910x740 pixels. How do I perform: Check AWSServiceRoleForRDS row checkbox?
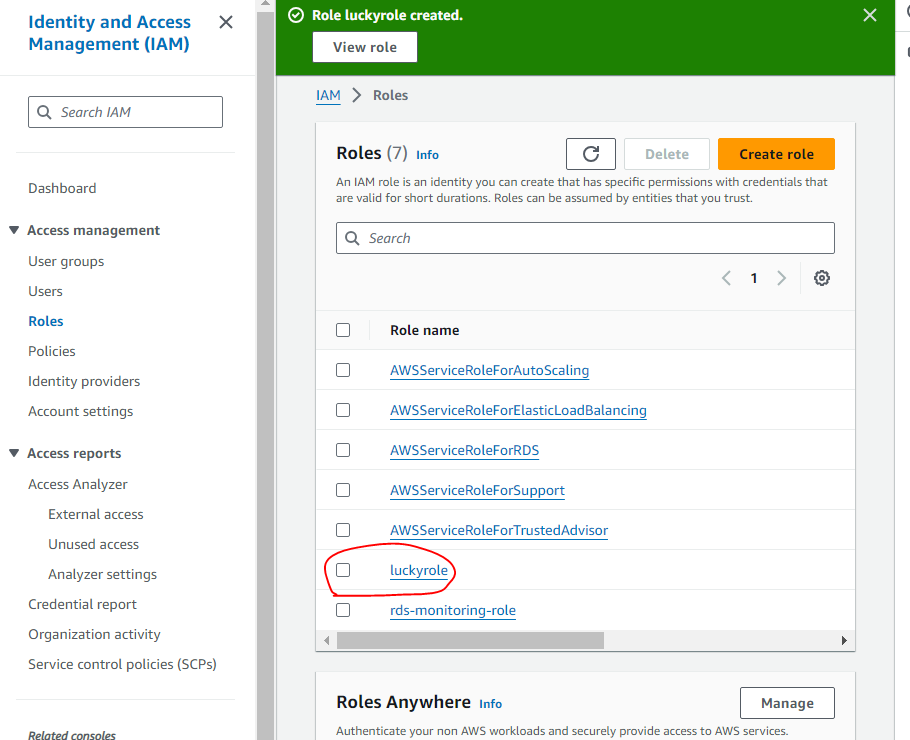pos(343,450)
